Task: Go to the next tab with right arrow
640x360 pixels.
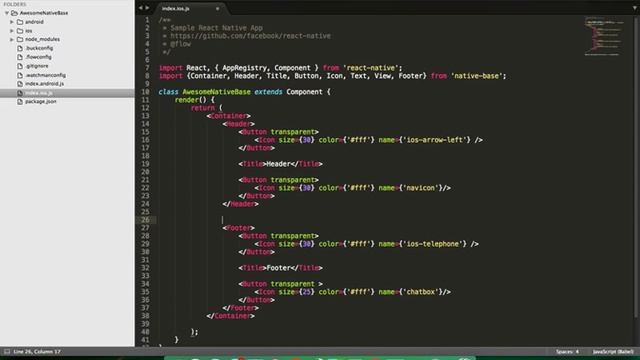Action: tap(147, 8)
